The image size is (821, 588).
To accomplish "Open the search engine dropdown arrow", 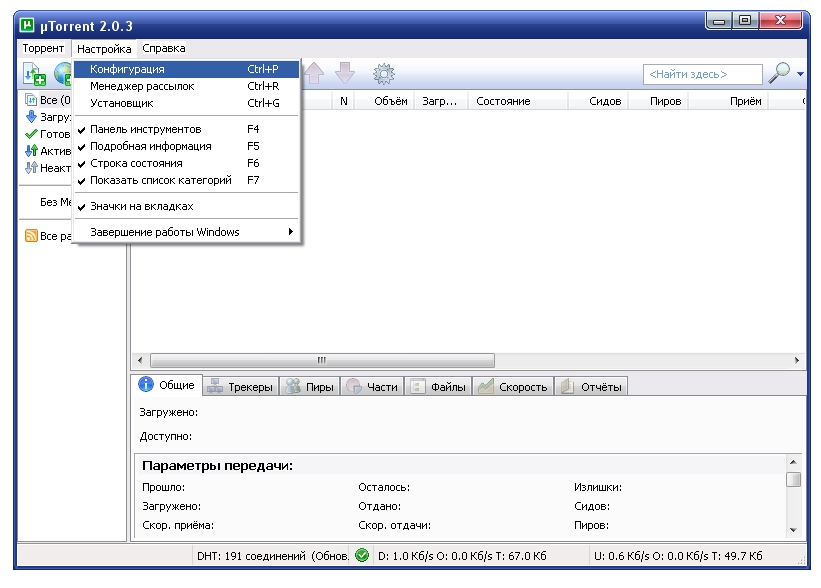I will click(x=800, y=74).
